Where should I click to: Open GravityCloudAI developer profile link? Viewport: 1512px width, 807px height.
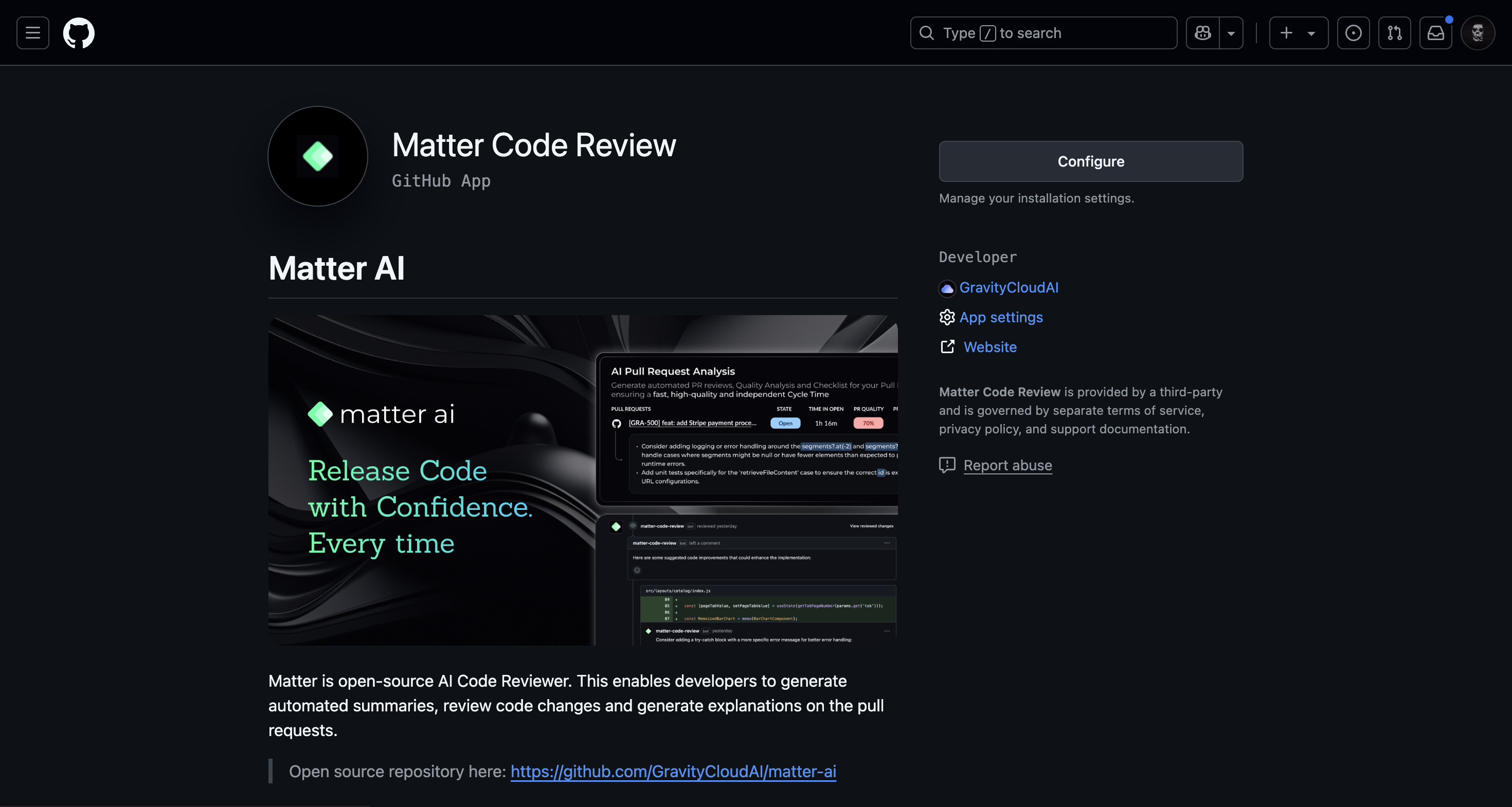point(1009,287)
